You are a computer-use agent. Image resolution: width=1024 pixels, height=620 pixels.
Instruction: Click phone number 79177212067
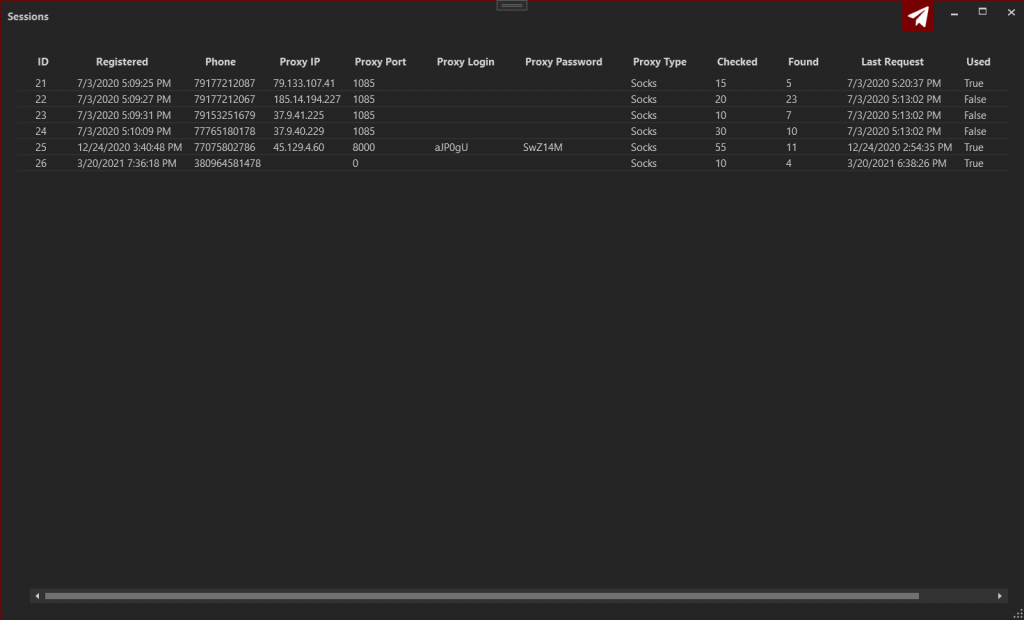pyautogui.click(x=225, y=99)
